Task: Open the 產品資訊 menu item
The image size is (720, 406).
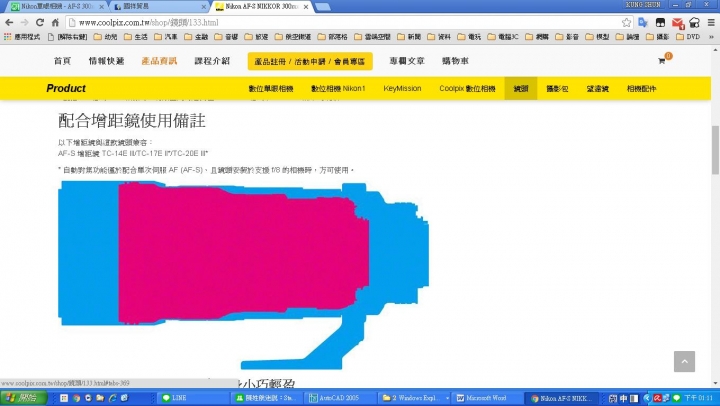Action: click(159, 61)
